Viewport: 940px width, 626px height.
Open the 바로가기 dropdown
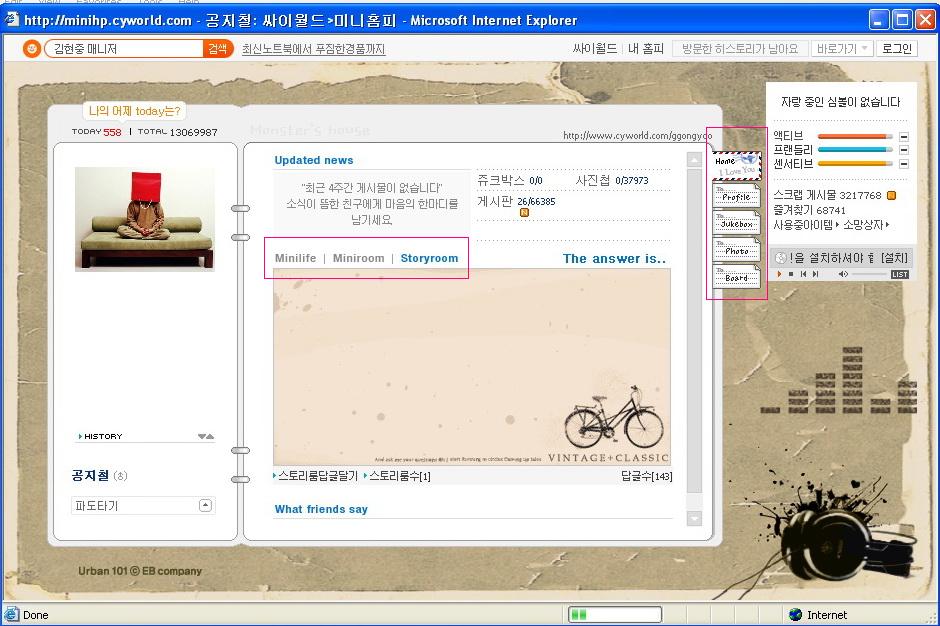[842, 49]
